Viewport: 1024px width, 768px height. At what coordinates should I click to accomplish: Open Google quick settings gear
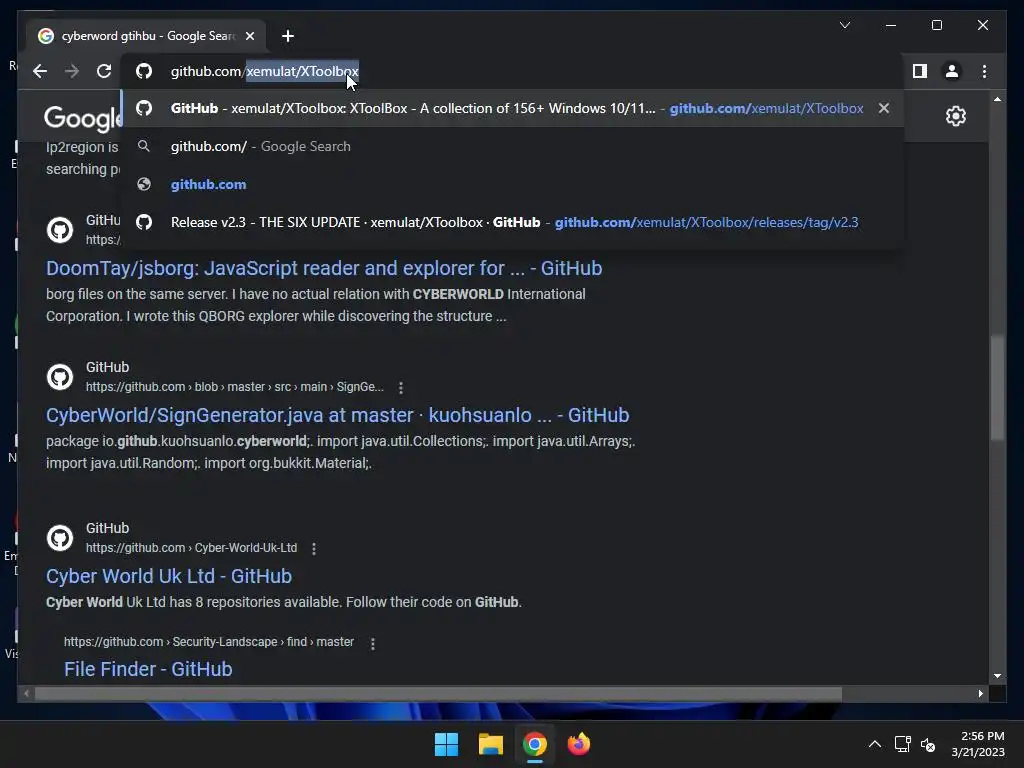pos(955,116)
